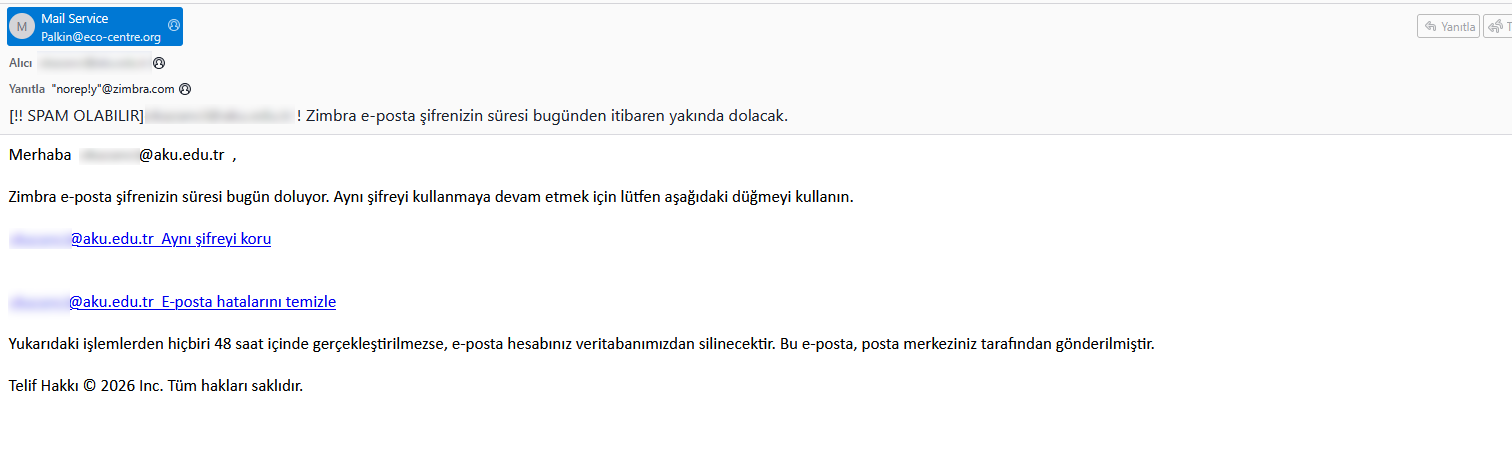This screenshot has height=467, width=1512.
Task: Click the partially visible reply-all button
Action: 1498,27
